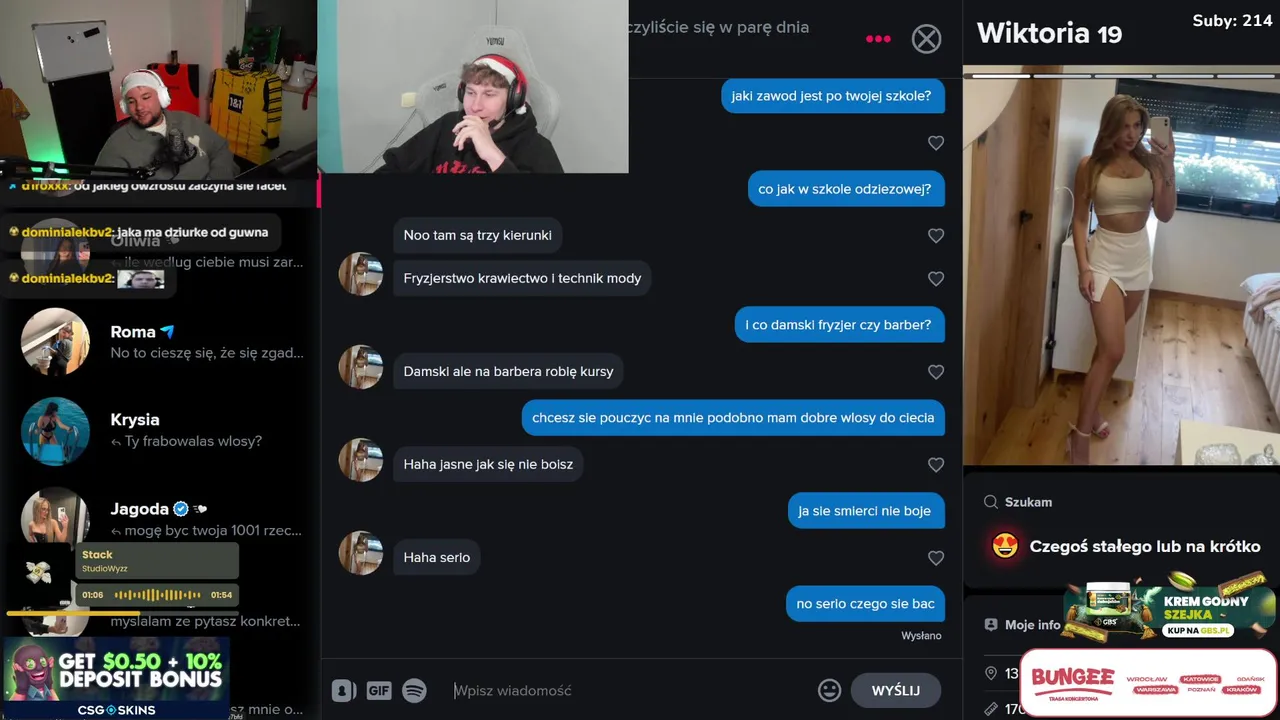1280x720 pixels.
Task: Click the WYŚLIJ send button
Action: pyautogui.click(x=895, y=690)
